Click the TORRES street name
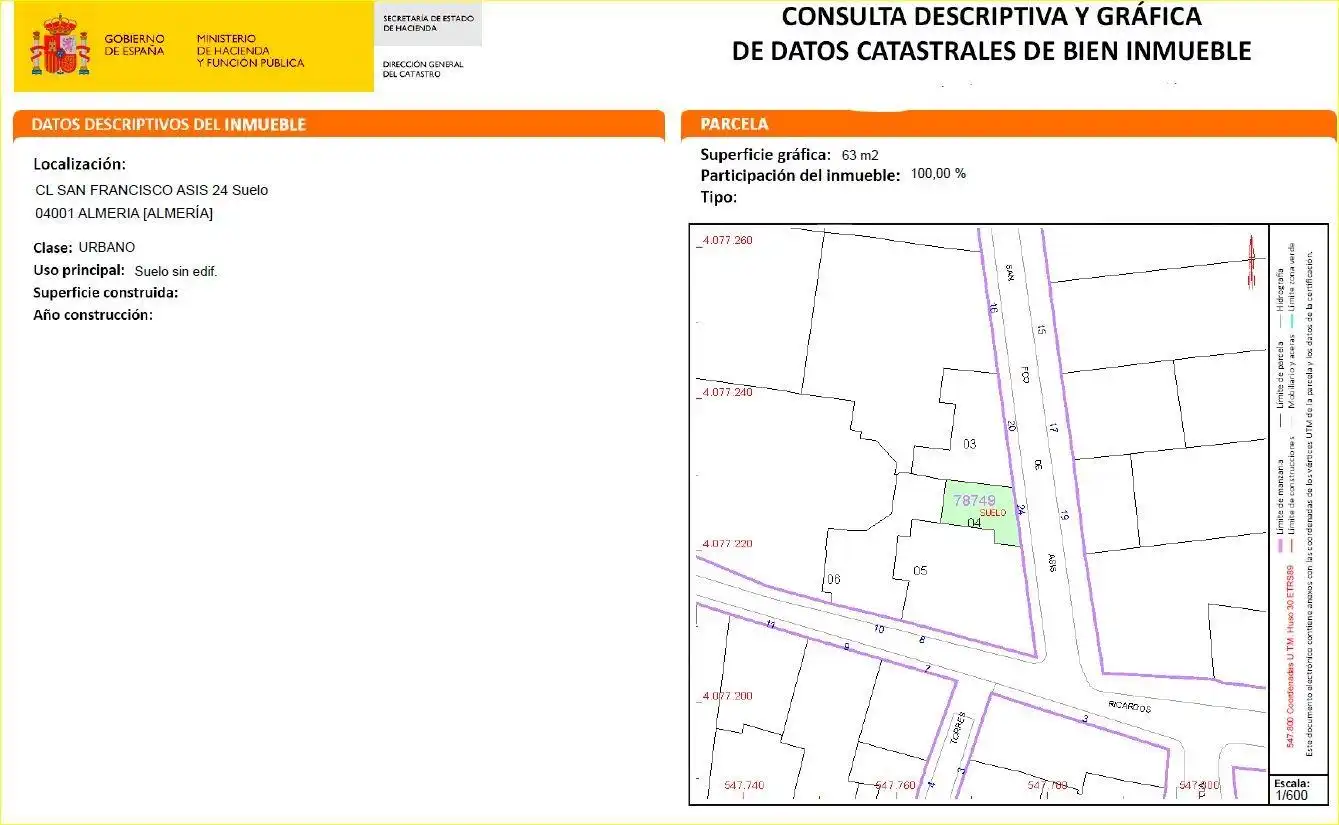The height and width of the screenshot is (825, 1339). (x=958, y=730)
